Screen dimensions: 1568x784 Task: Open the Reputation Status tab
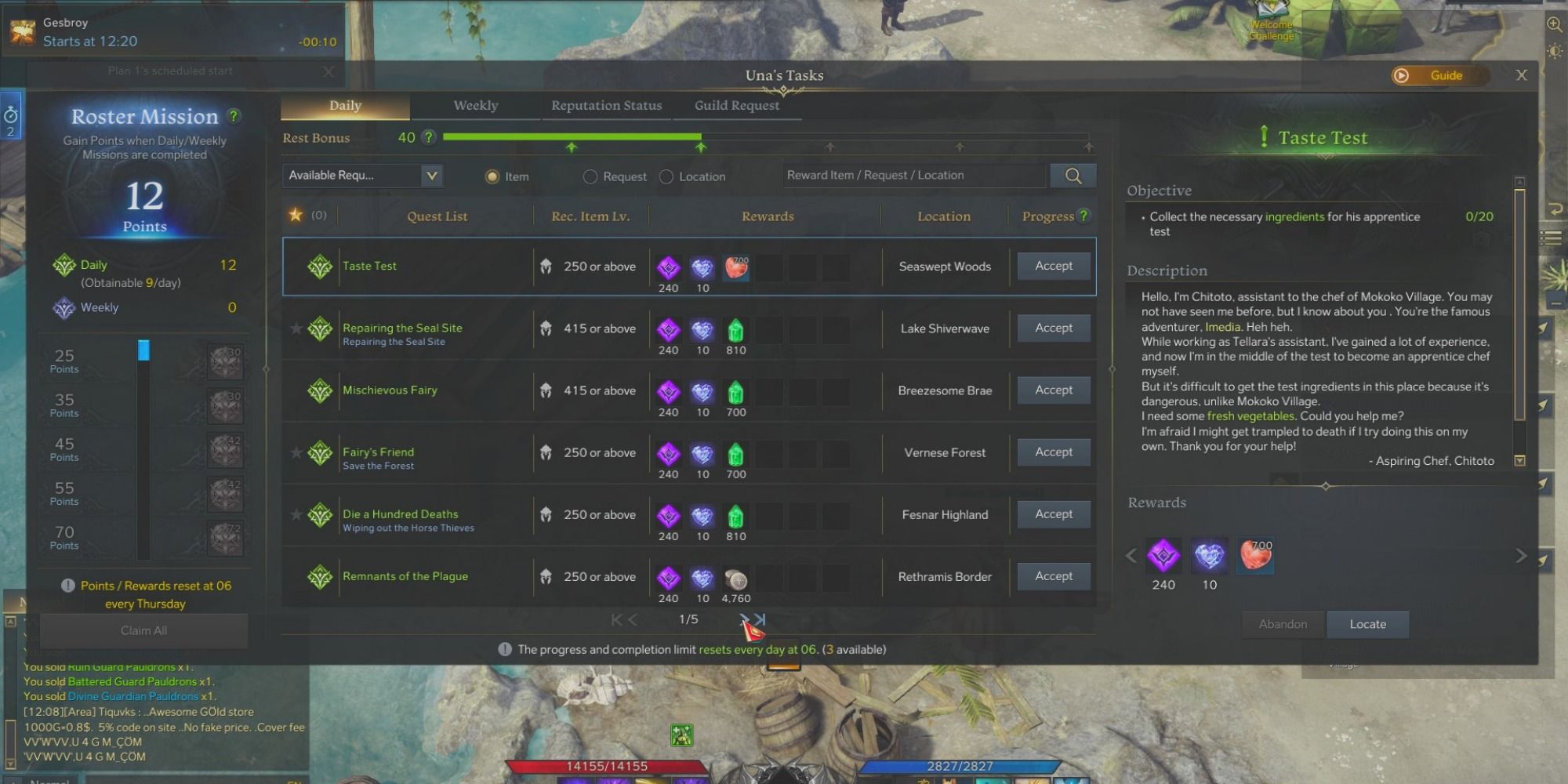tap(606, 106)
